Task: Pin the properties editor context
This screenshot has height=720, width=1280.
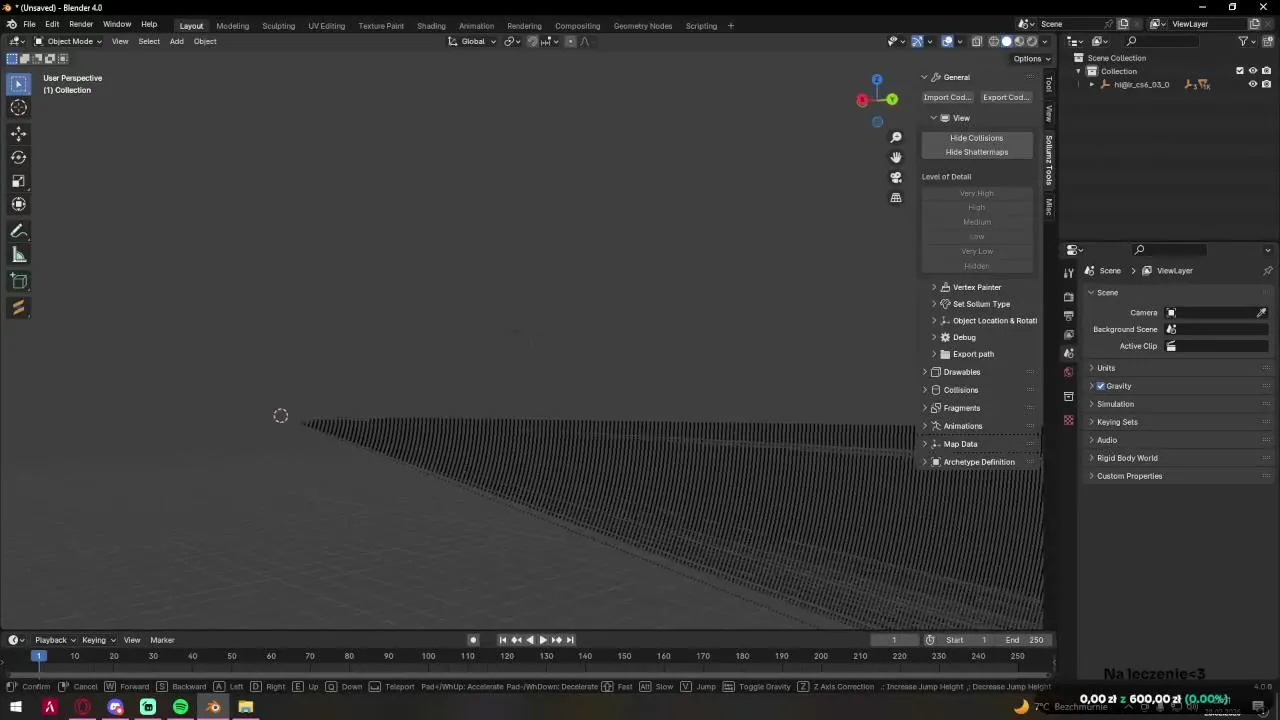Action: [x=1267, y=271]
